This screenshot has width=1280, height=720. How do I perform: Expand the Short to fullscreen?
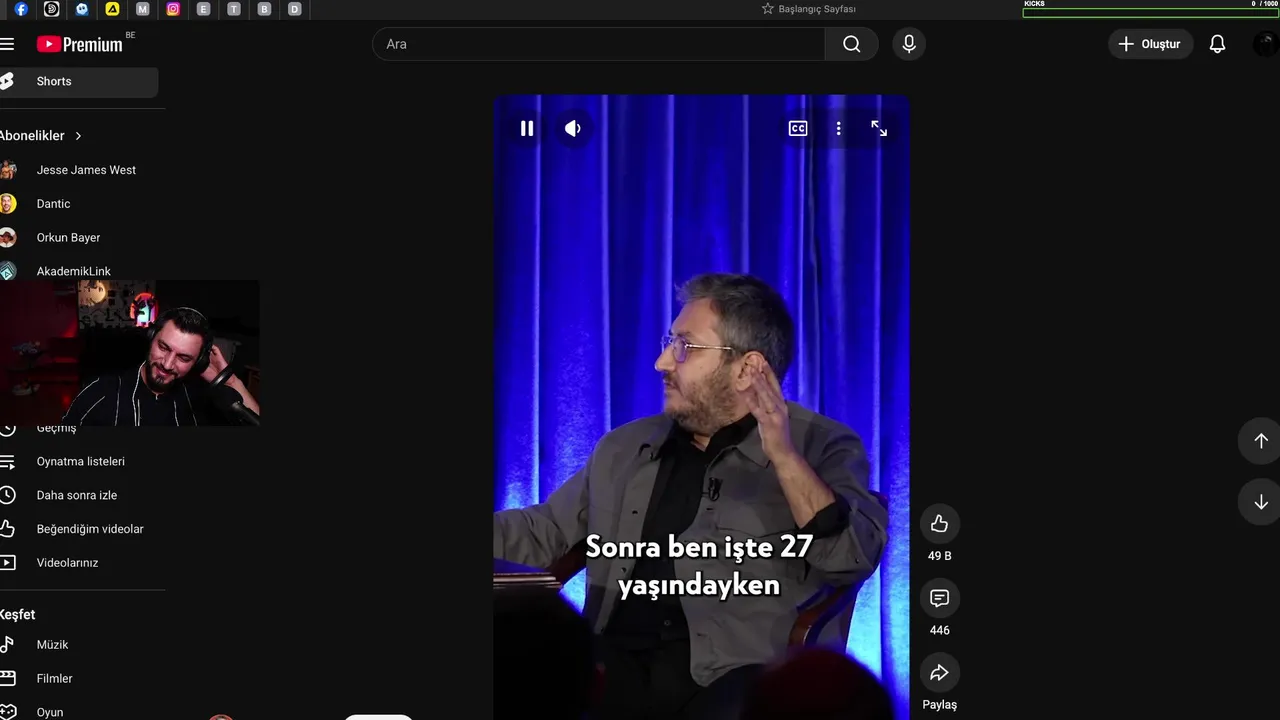click(x=879, y=128)
